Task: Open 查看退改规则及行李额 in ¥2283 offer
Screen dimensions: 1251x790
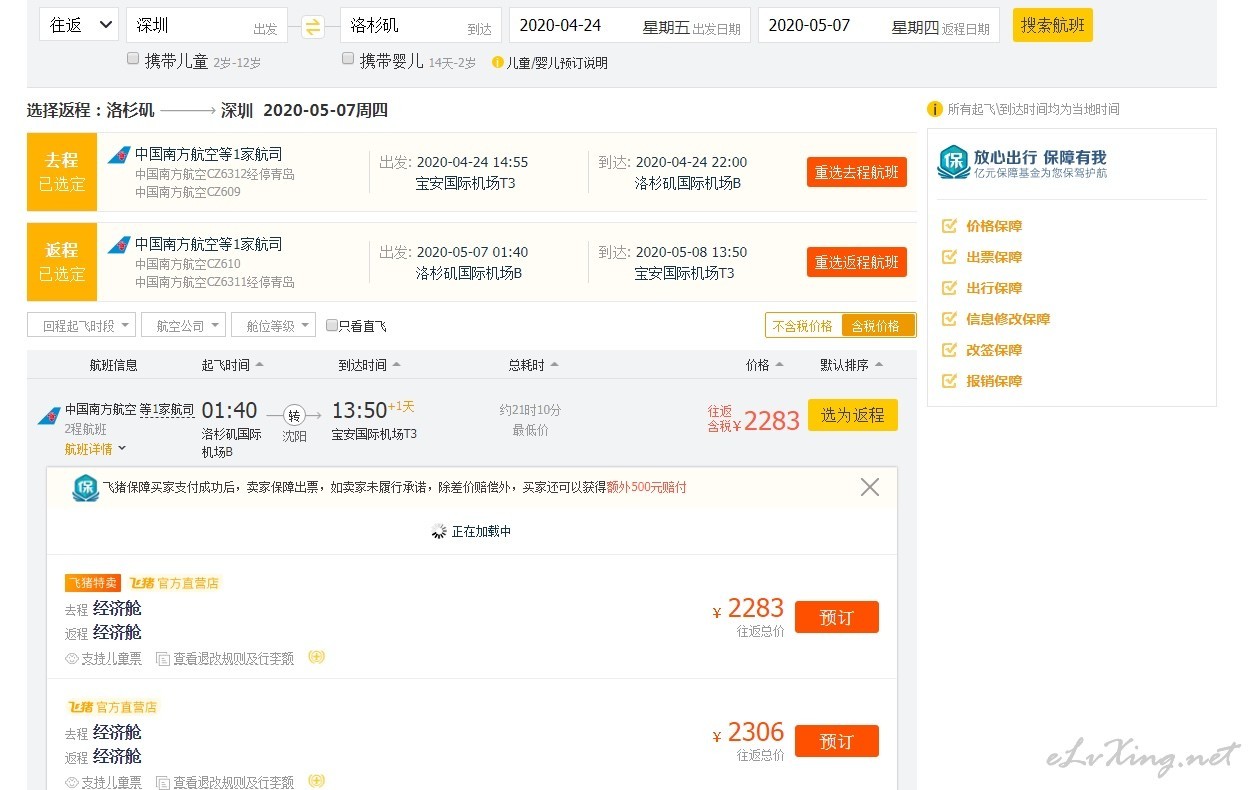Action: point(234,659)
